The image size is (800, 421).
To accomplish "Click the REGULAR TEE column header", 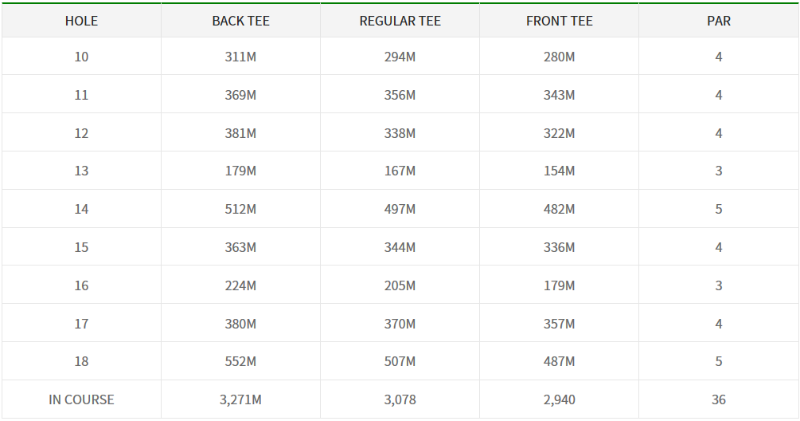I will (x=399, y=21).
